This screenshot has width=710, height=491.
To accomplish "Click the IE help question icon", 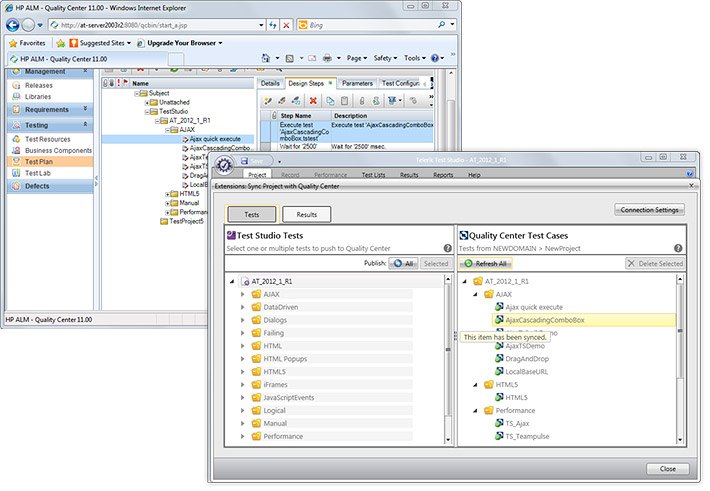I will click(x=435, y=58).
